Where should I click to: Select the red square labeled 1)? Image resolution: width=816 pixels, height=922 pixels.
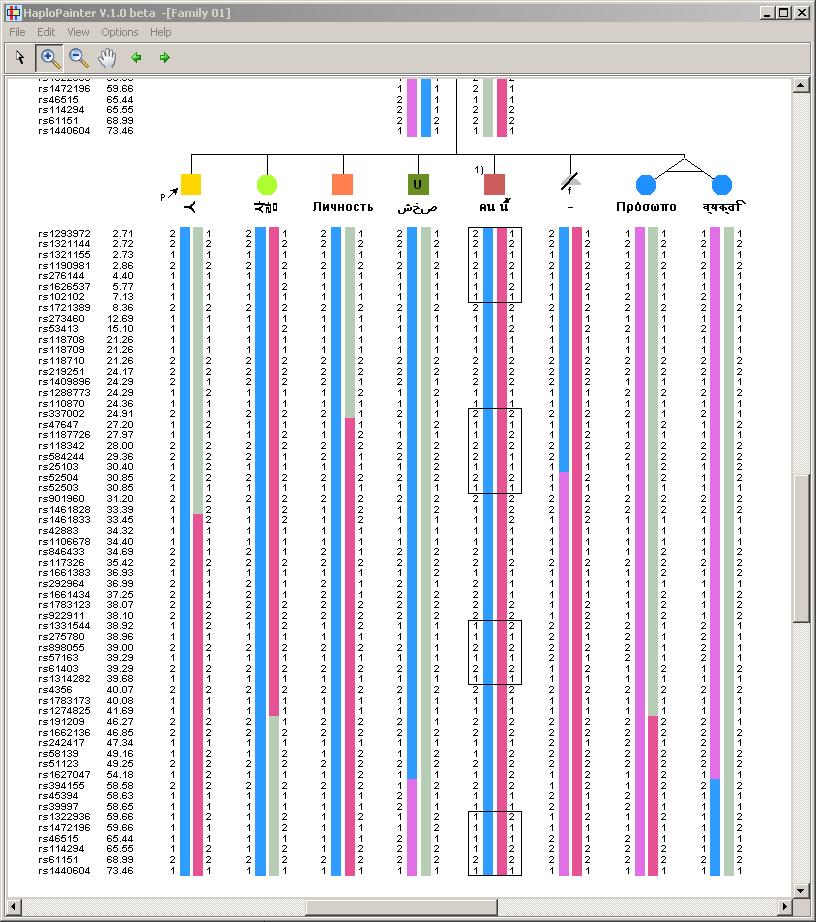click(x=494, y=184)
